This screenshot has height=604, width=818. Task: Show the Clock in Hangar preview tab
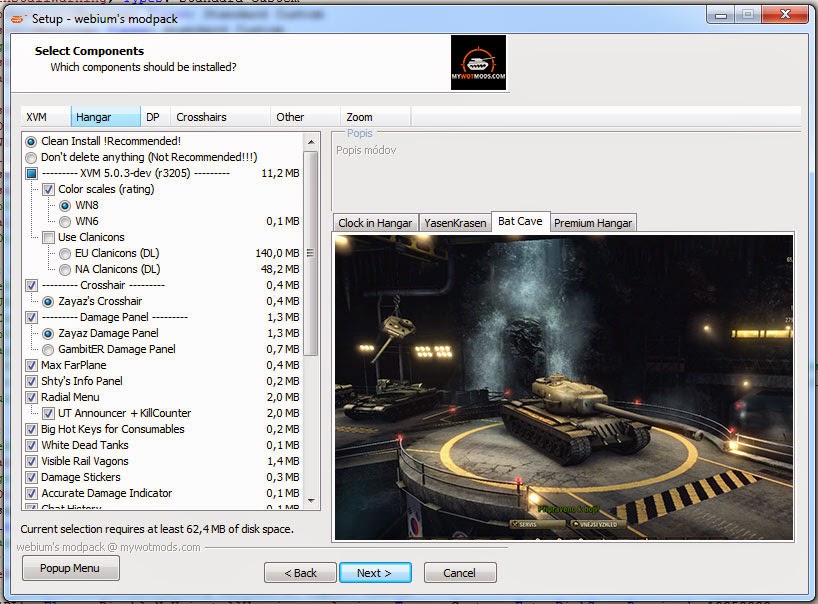pyautogui.click(x=375, y=223)
